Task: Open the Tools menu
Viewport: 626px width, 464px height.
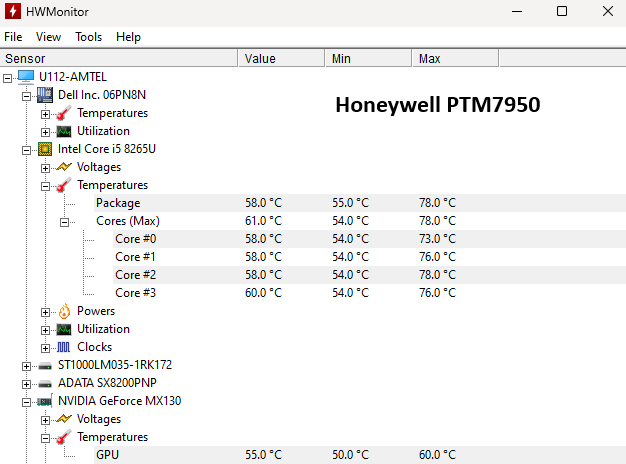Action: [88, 37]
